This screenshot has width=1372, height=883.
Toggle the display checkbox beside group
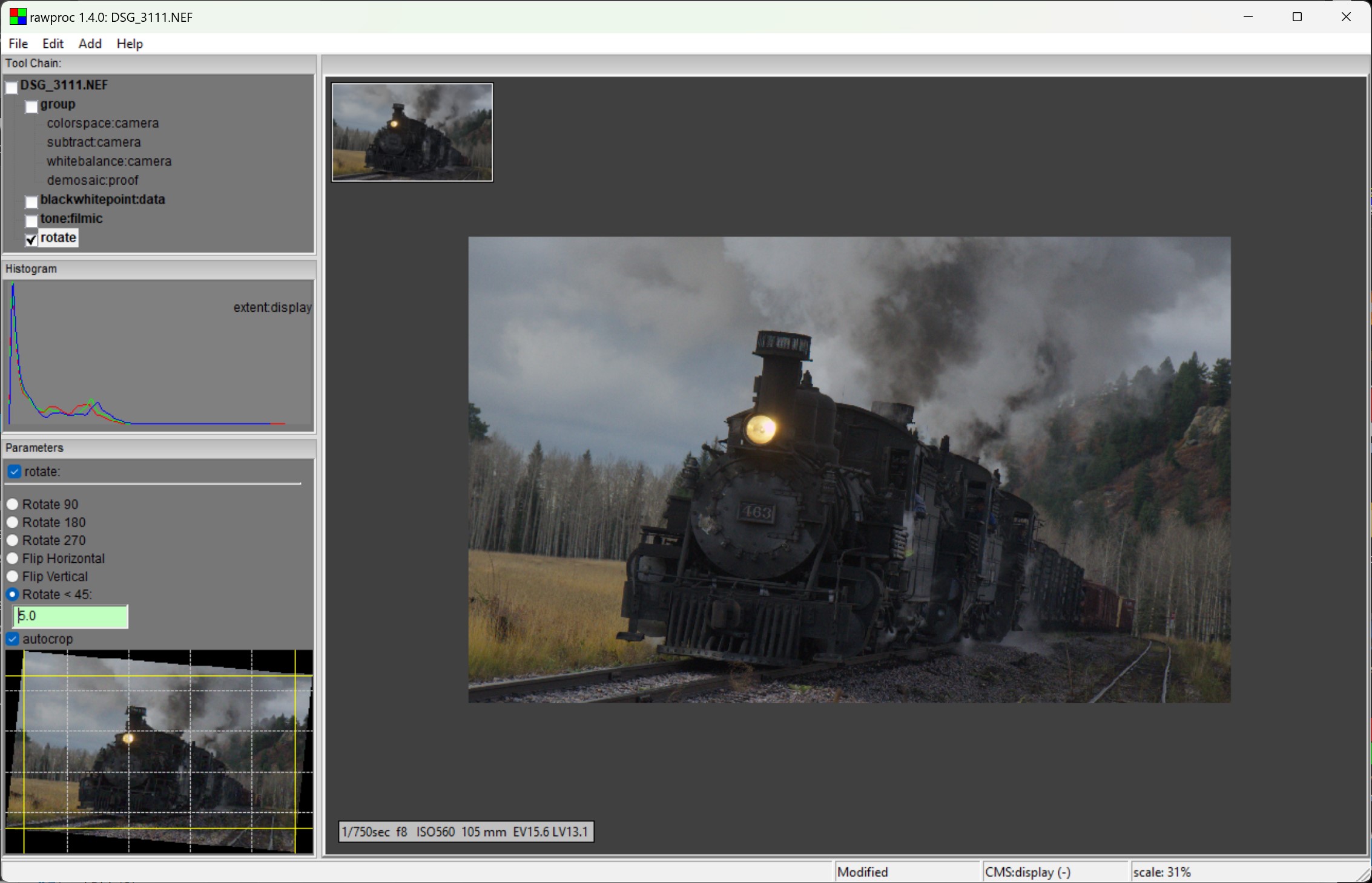coord(31,107)
